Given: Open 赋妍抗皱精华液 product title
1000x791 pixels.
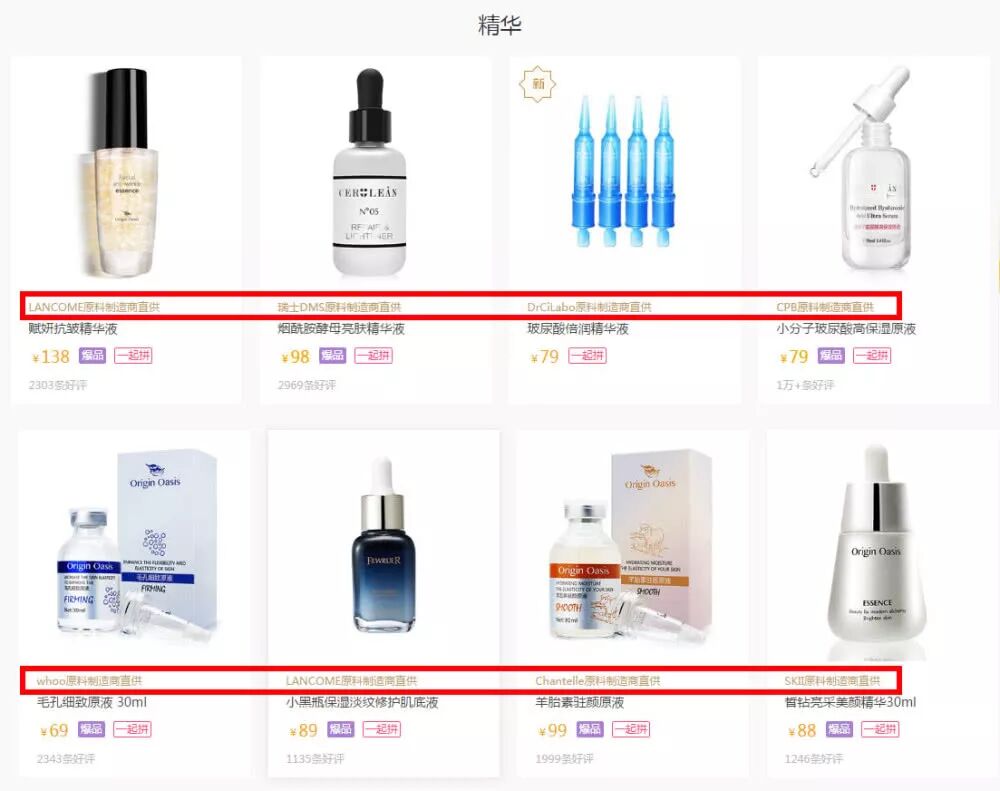Looking at the screenshot, I should [x=73, y=329].
